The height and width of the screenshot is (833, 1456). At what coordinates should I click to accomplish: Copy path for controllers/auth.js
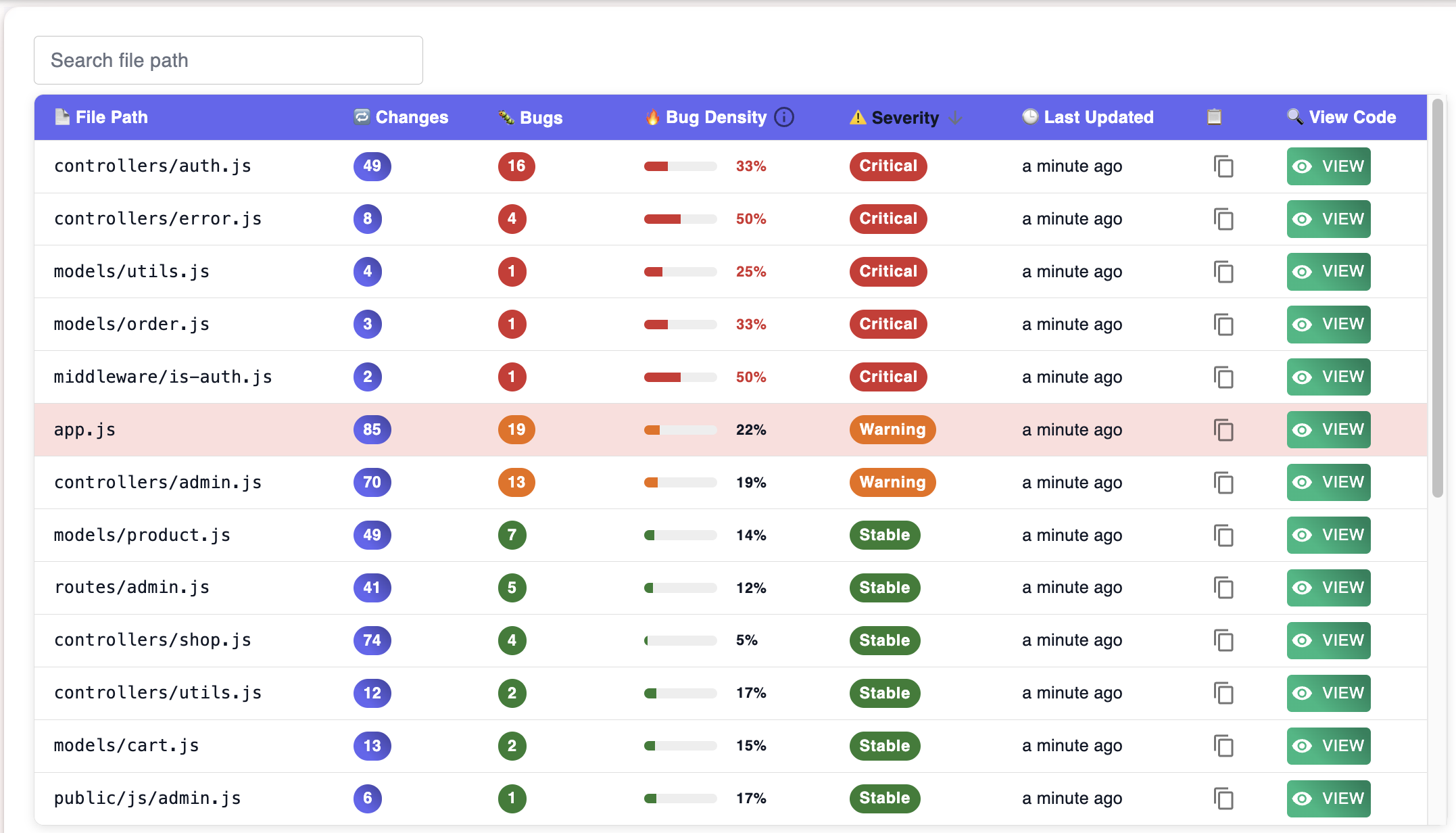(1223, 166)
